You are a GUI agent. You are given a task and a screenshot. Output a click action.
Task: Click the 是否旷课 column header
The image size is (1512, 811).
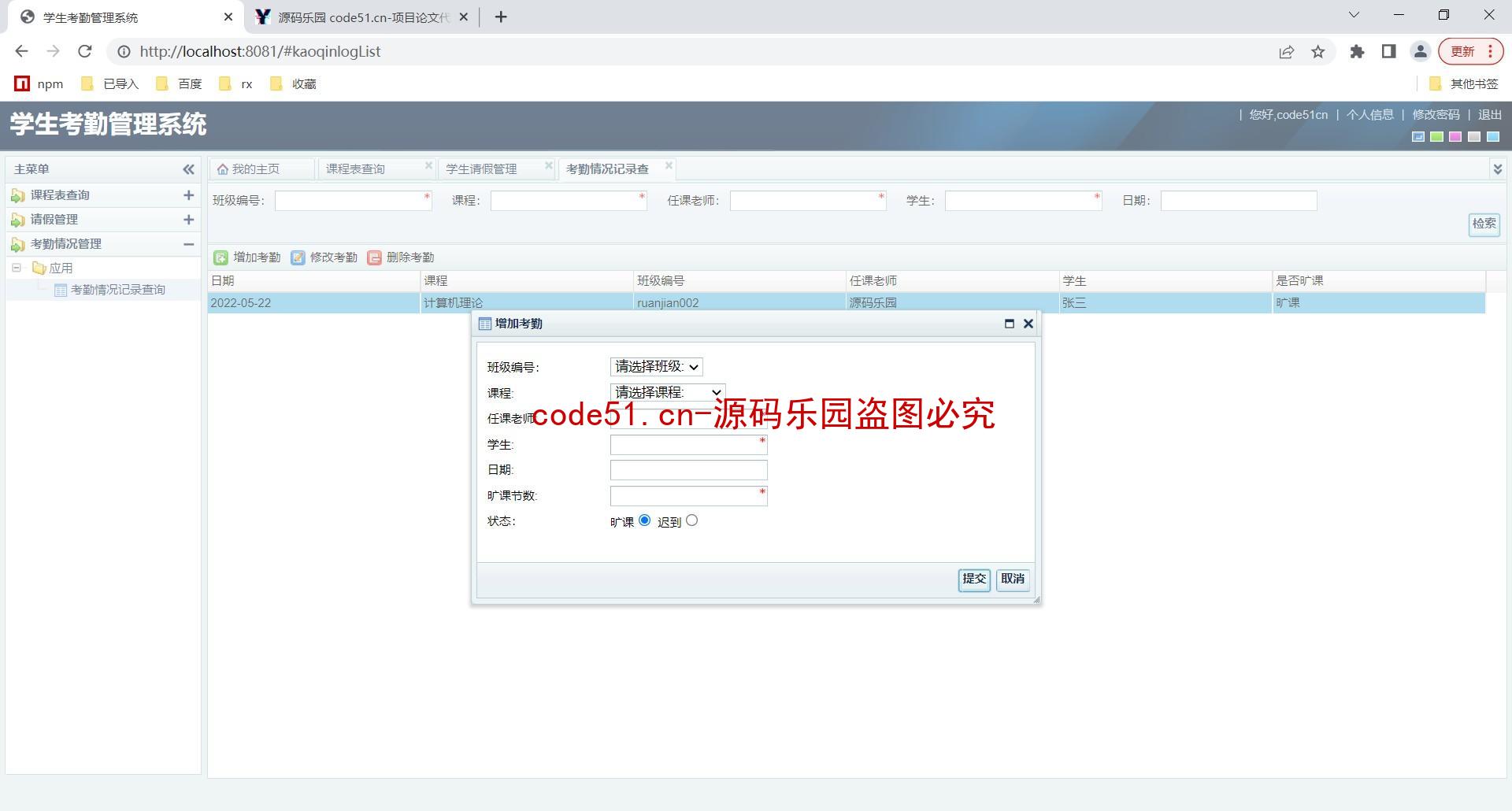point(1379,281)
